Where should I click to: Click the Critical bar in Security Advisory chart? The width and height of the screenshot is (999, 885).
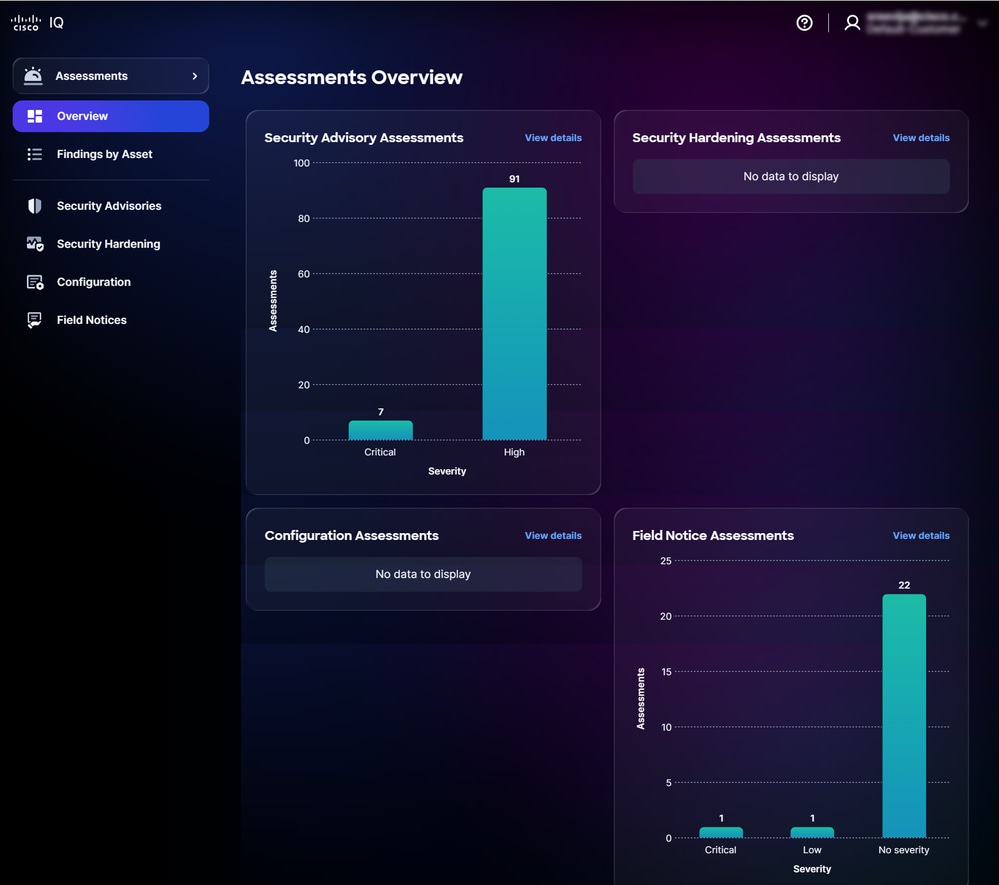pyautogui.click(x=380, y=430)
